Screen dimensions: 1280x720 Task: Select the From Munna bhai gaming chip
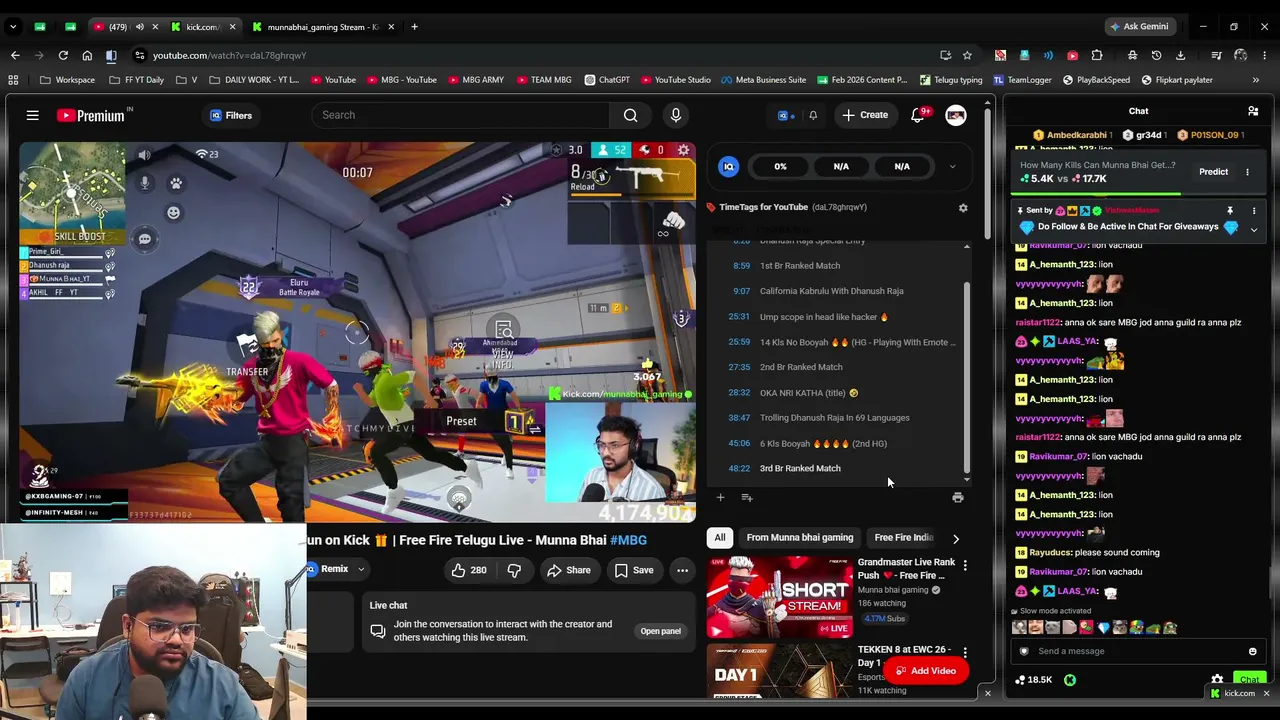click(x=800, y=538)
